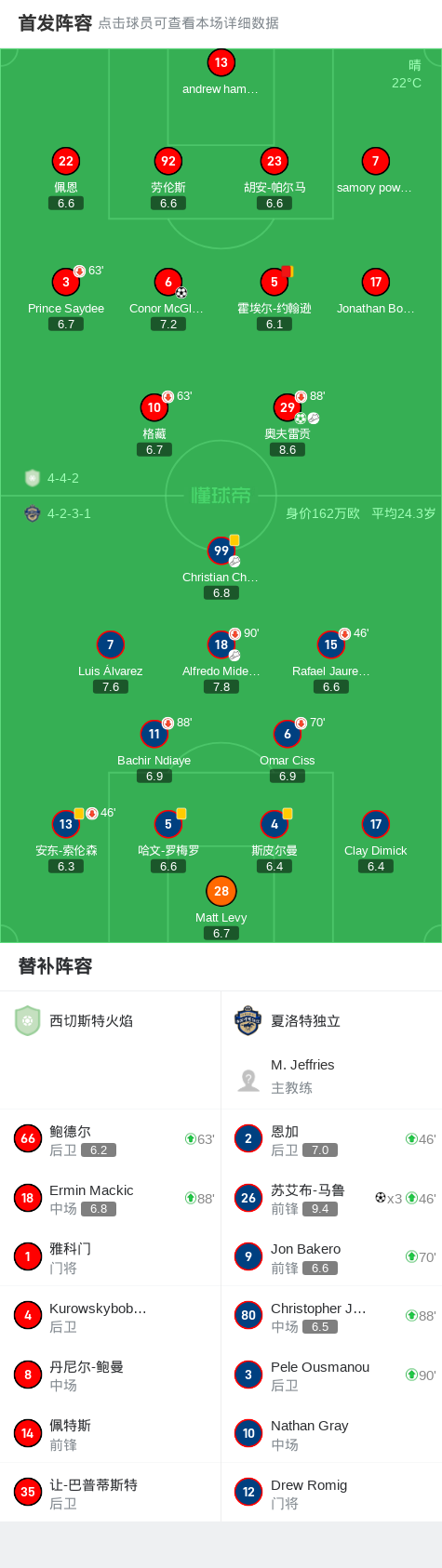Tap Ermin Mackic number 18 substitute row

(111, 1198)
